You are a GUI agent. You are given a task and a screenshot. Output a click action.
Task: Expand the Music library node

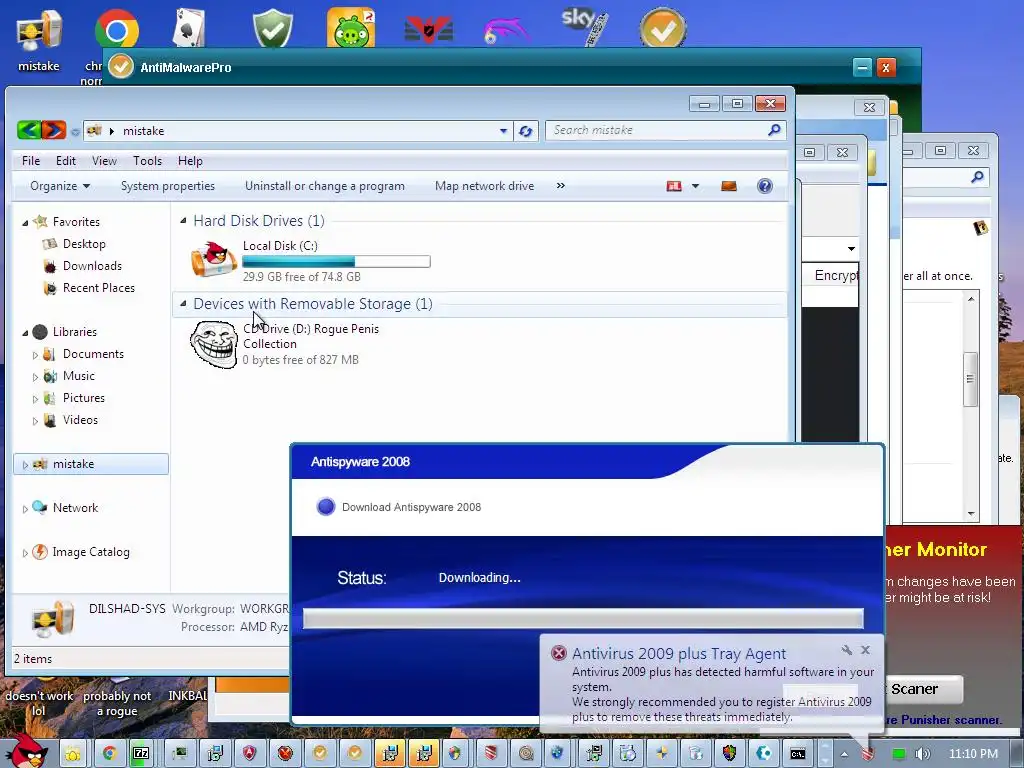[35, 377]
